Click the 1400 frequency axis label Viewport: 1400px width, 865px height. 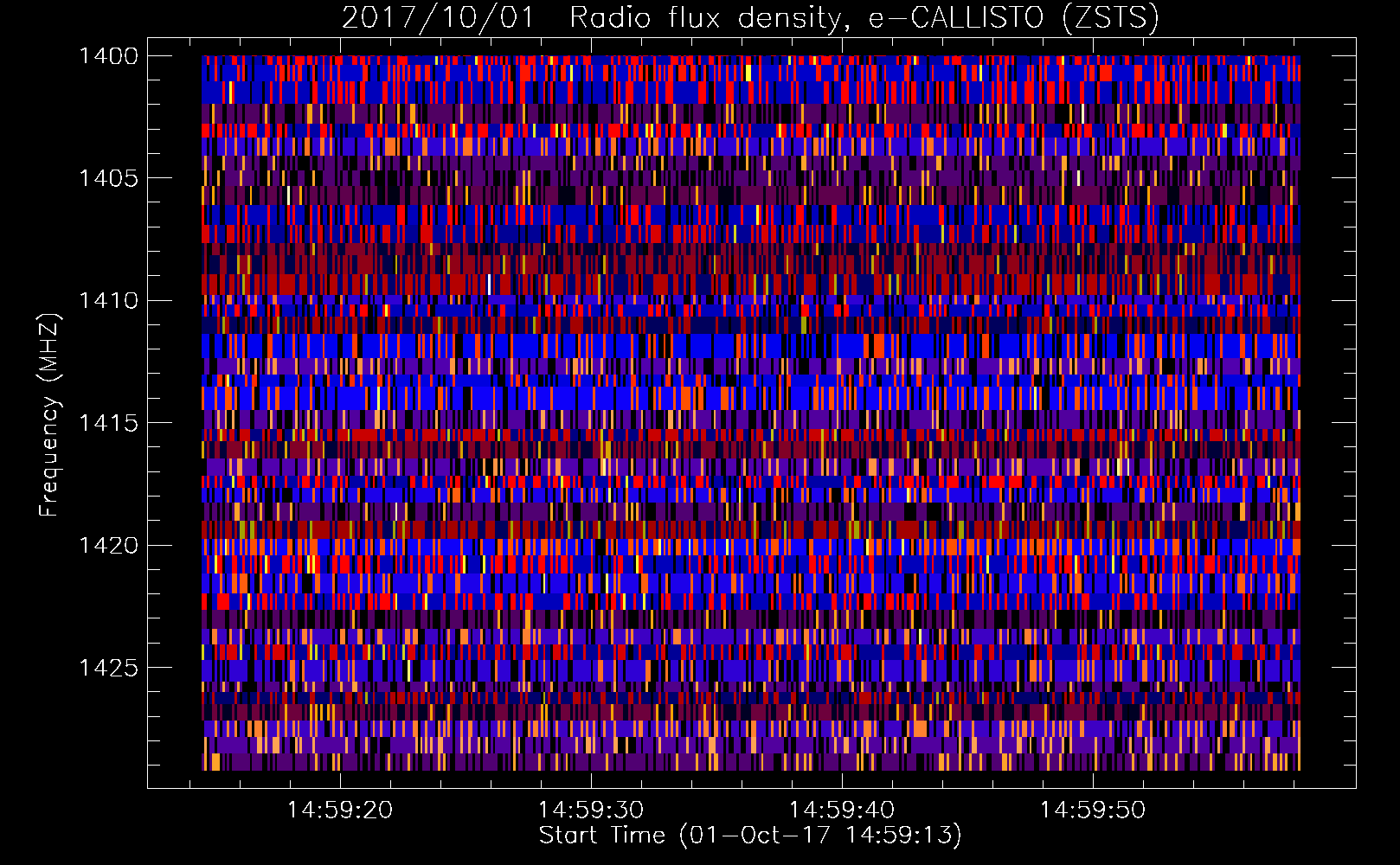coord(108,56)
